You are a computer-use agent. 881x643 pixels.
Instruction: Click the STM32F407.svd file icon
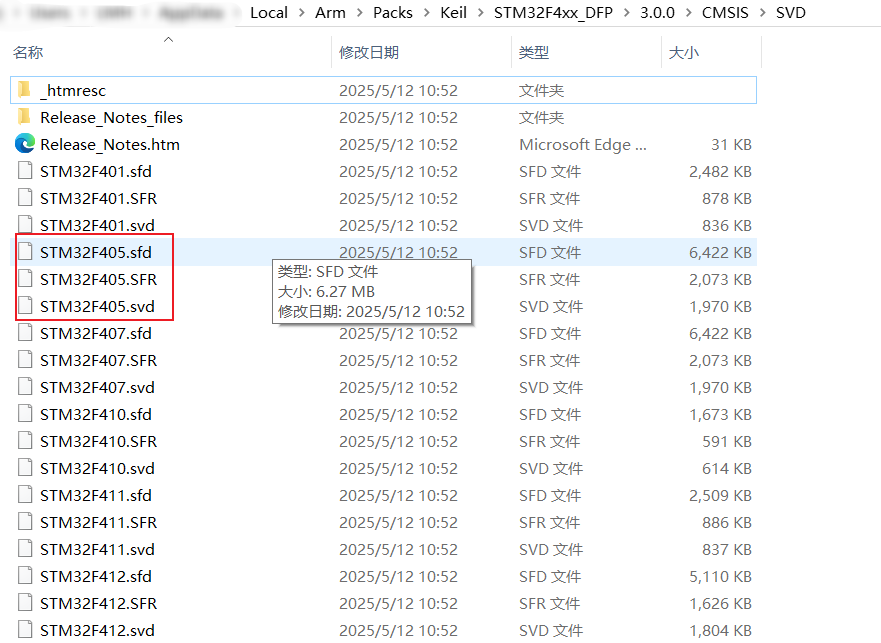pyautogui.click(x=25, y=387)
